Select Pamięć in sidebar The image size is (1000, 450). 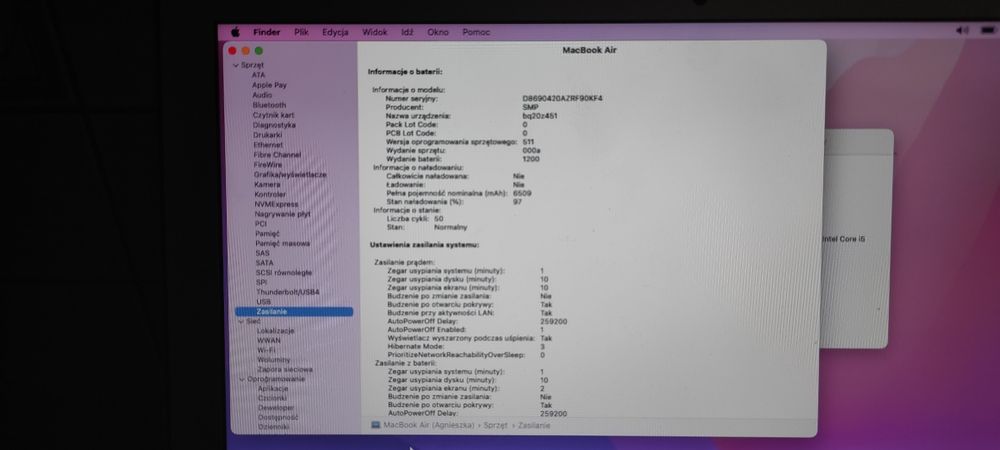(x=267, y=234)
